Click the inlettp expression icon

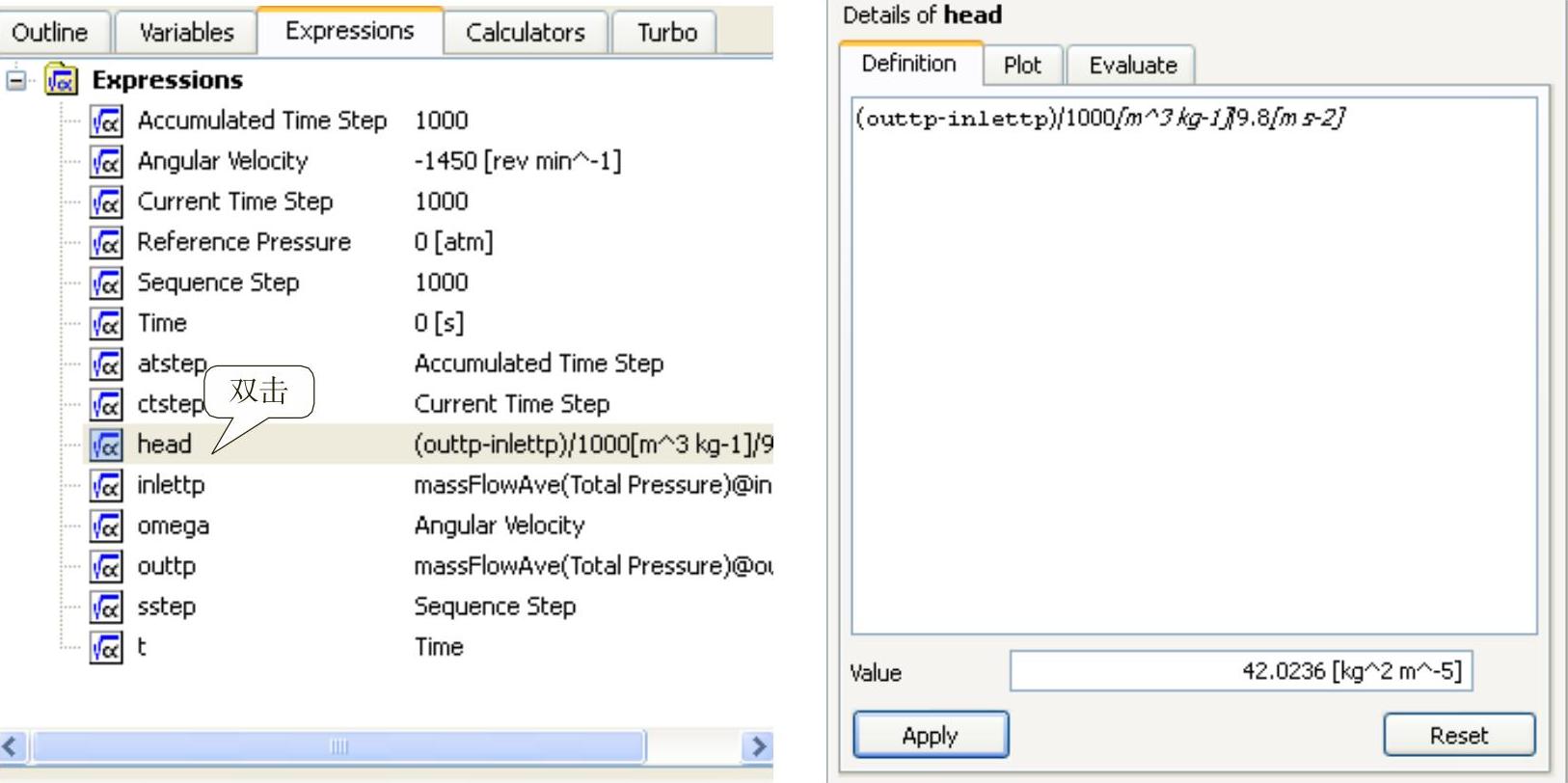pyautogui.click(x=106, y=485)
